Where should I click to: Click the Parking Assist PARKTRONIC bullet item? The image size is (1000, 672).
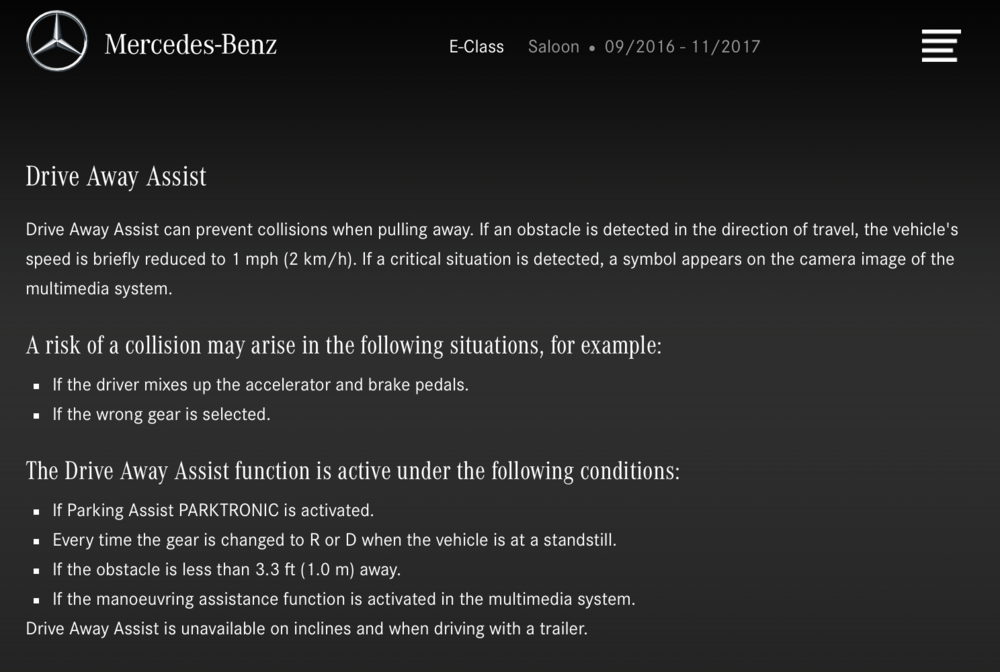213,510
